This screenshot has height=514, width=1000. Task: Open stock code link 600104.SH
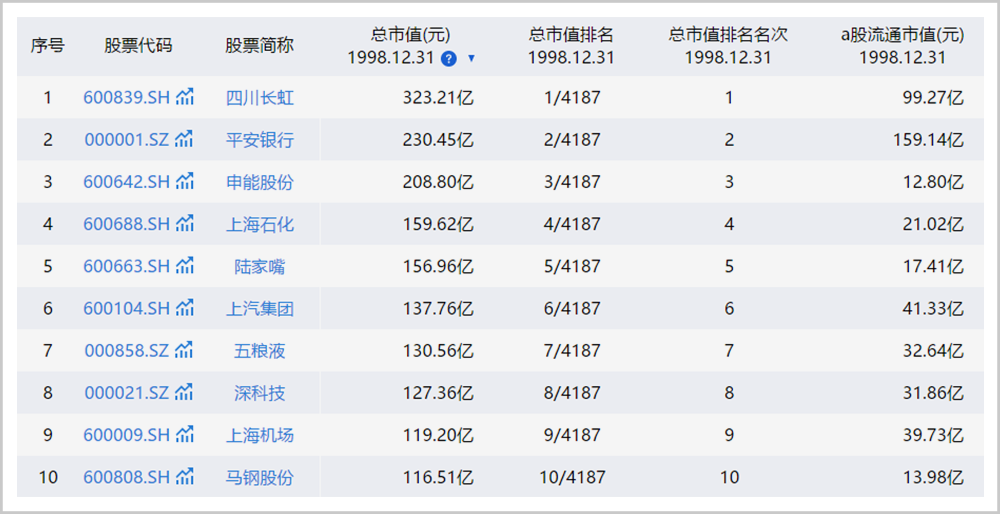pos(127,308)
